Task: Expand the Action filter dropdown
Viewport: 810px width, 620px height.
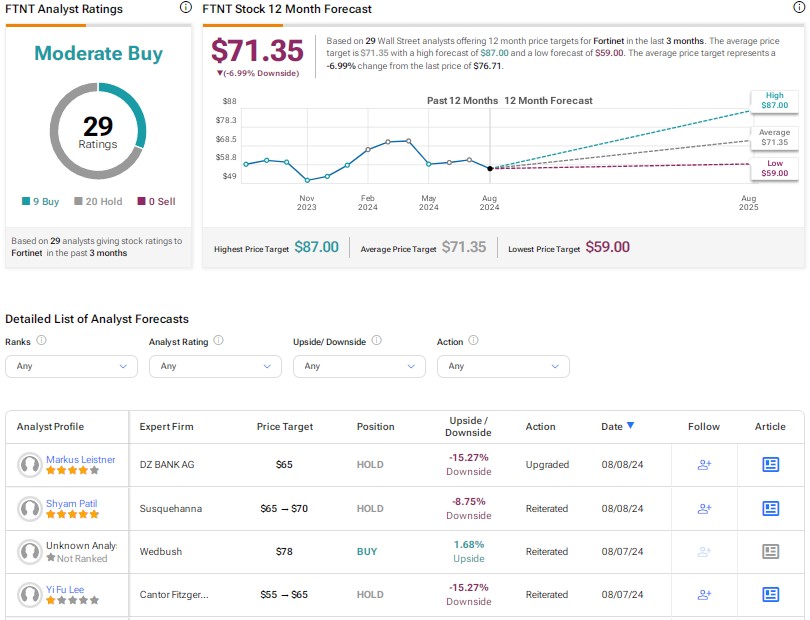Action: (x=503, y=366)
